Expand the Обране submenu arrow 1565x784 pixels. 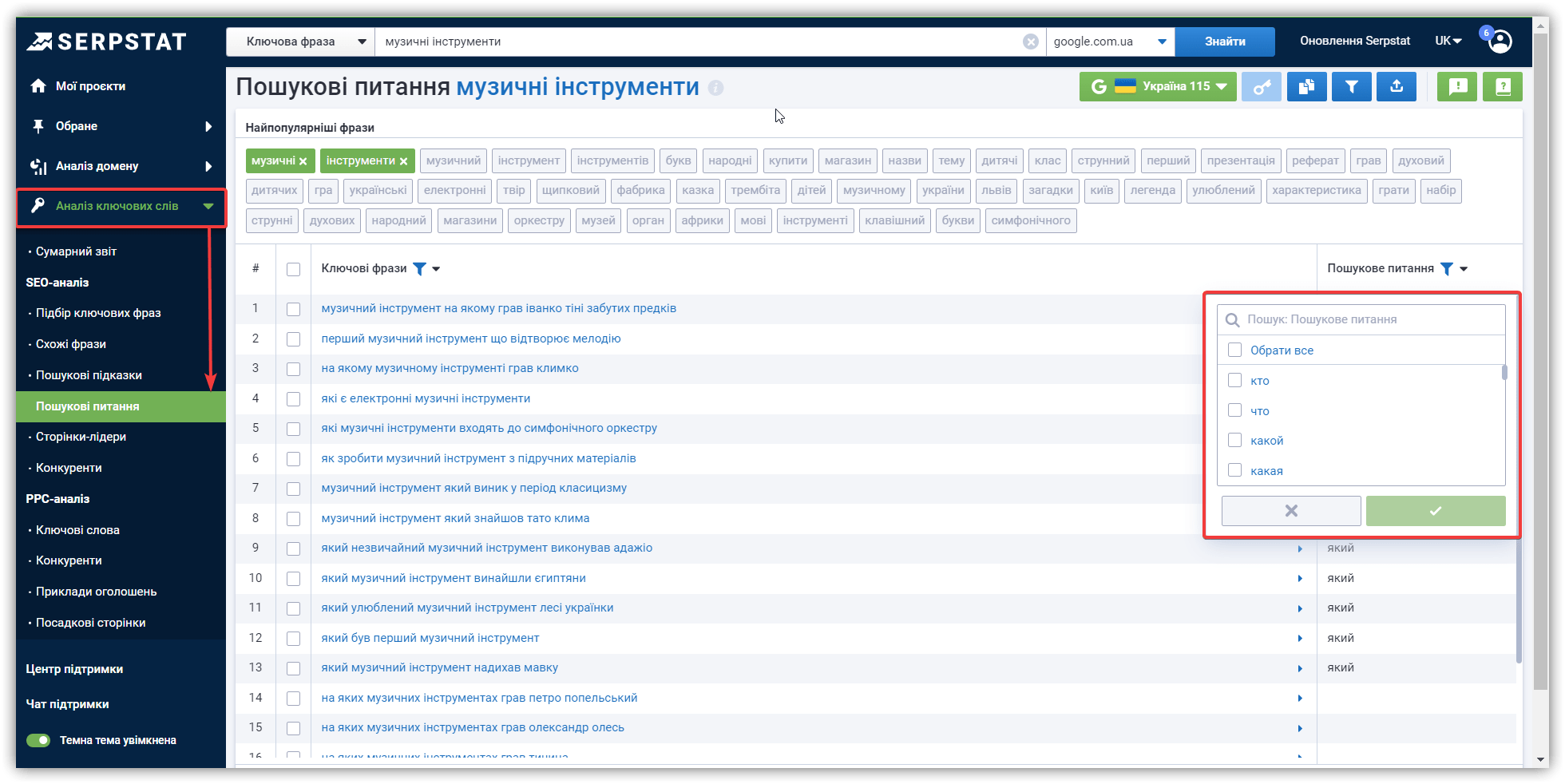208,126
